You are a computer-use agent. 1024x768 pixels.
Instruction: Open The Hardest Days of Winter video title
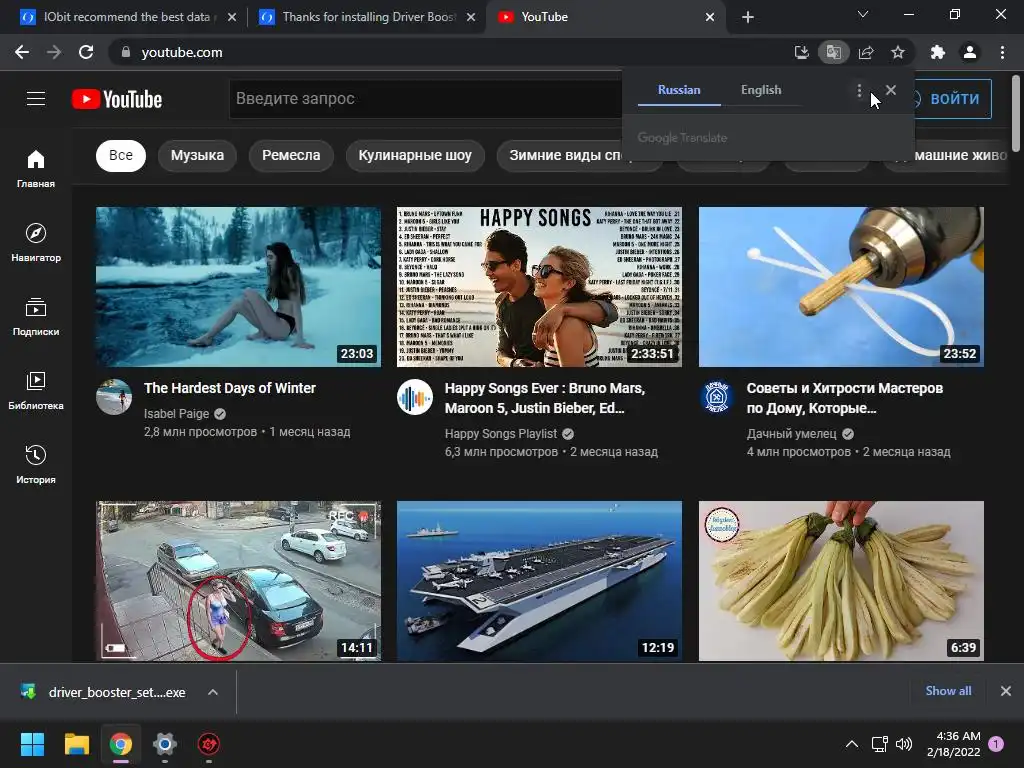[230, 388]
